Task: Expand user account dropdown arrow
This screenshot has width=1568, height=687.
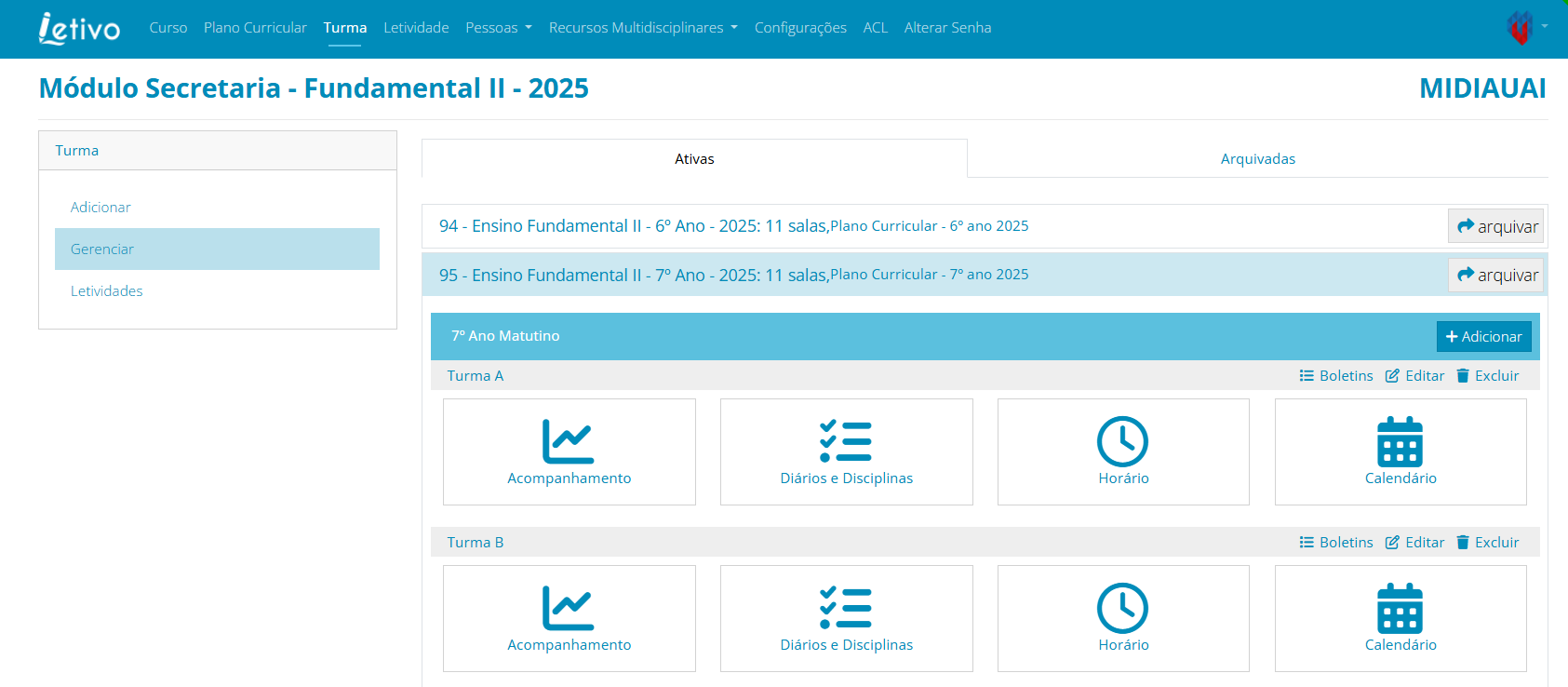Action: 1545,26
